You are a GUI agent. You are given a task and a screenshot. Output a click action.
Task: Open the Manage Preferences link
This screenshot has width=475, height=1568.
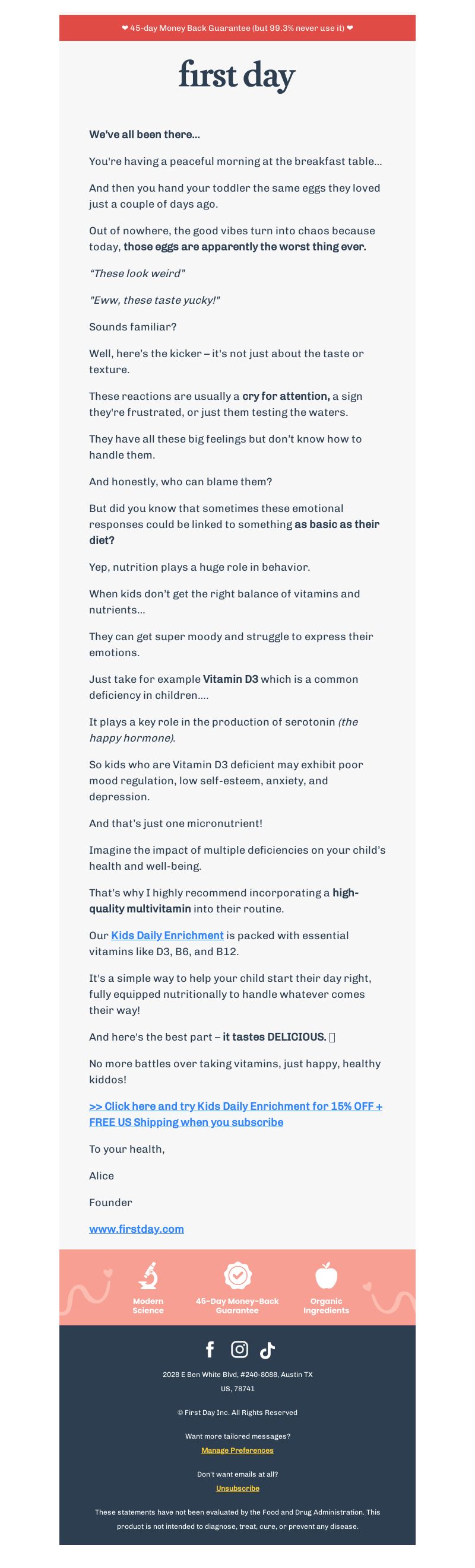point(237,1450)
